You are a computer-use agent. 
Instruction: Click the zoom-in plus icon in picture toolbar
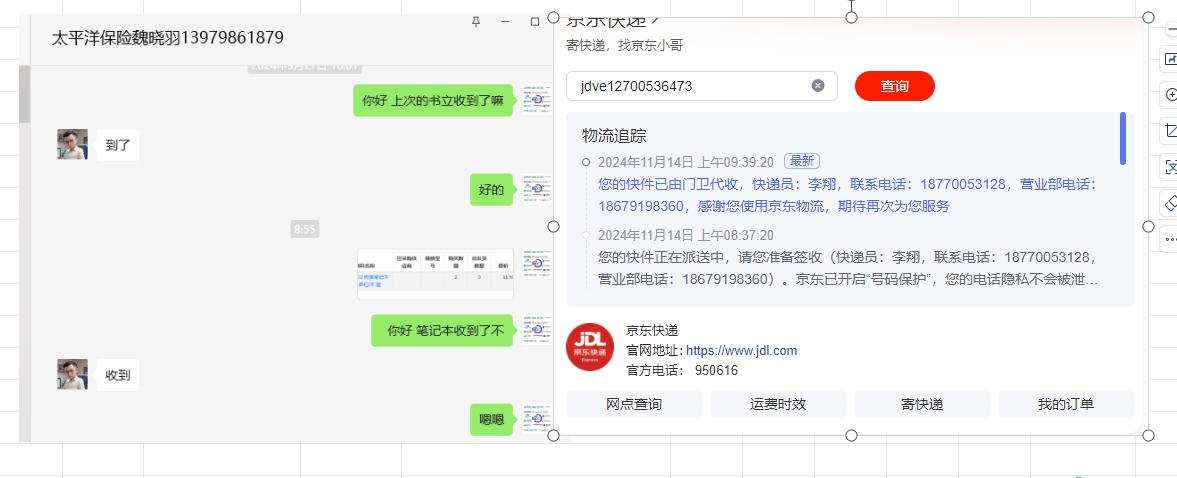tap(1170, 95)
